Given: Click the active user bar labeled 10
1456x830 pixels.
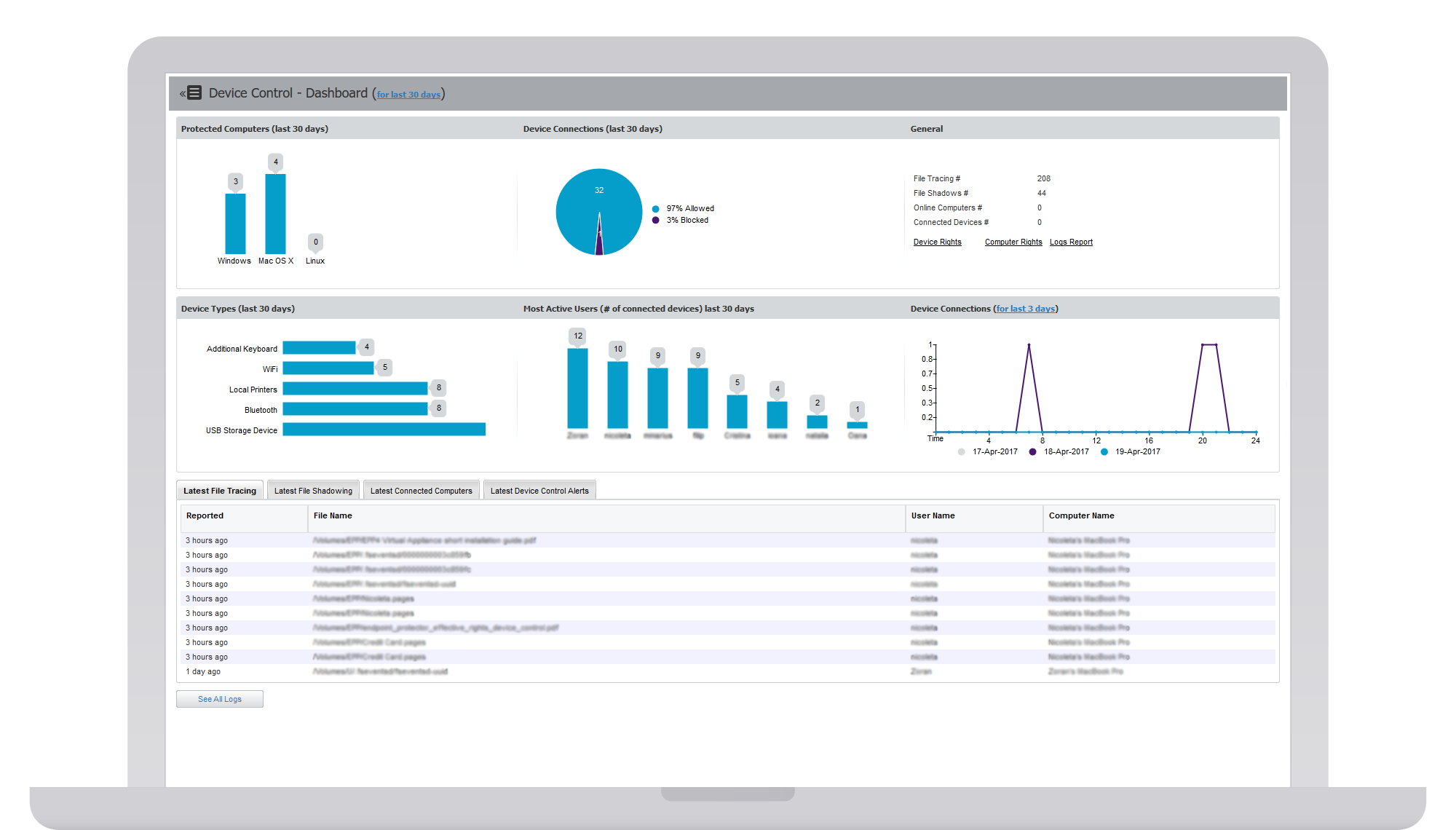Looking at the screenshot, I should (617, 395).
